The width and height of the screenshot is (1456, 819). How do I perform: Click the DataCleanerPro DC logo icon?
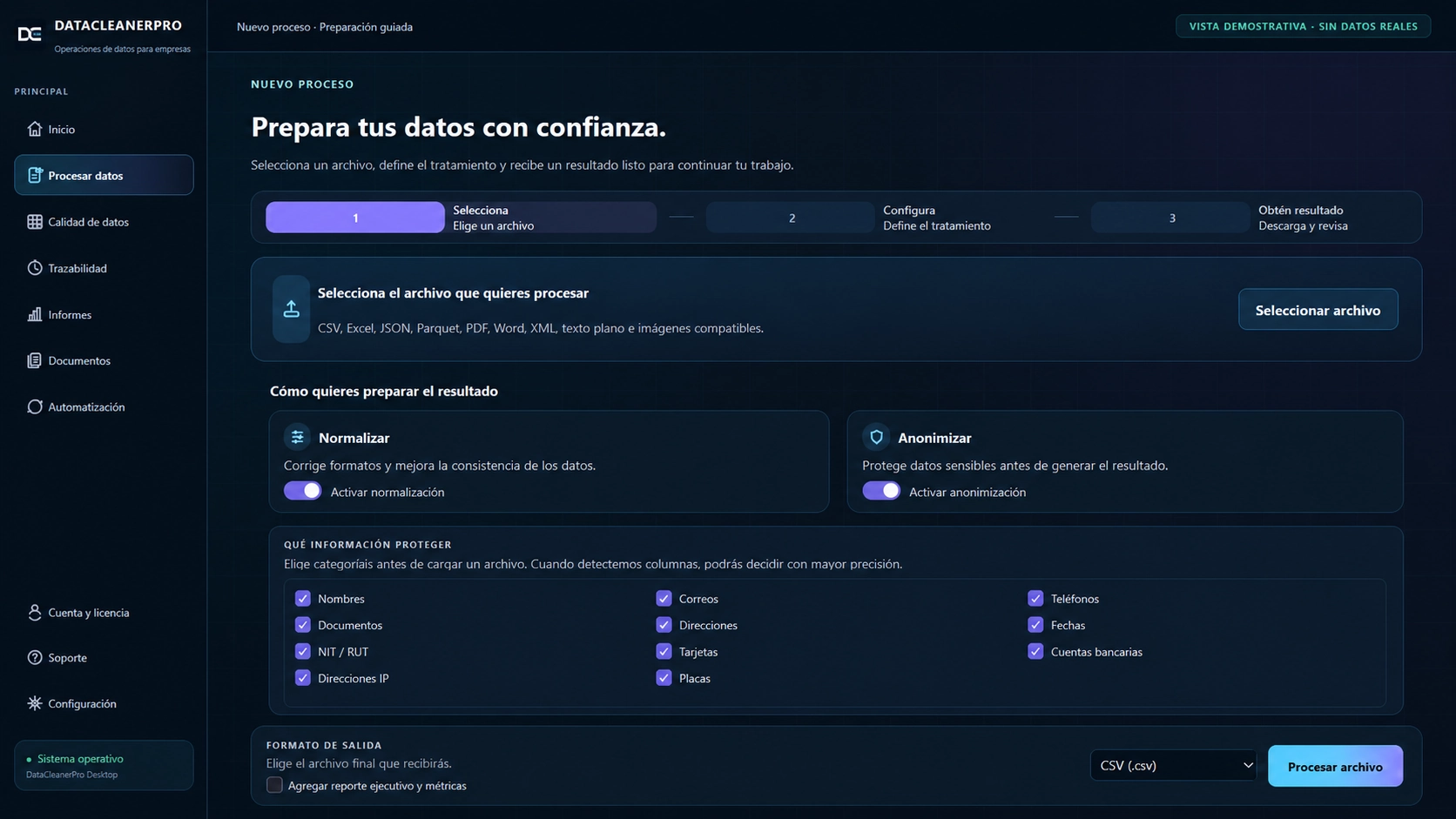(30, 34)
